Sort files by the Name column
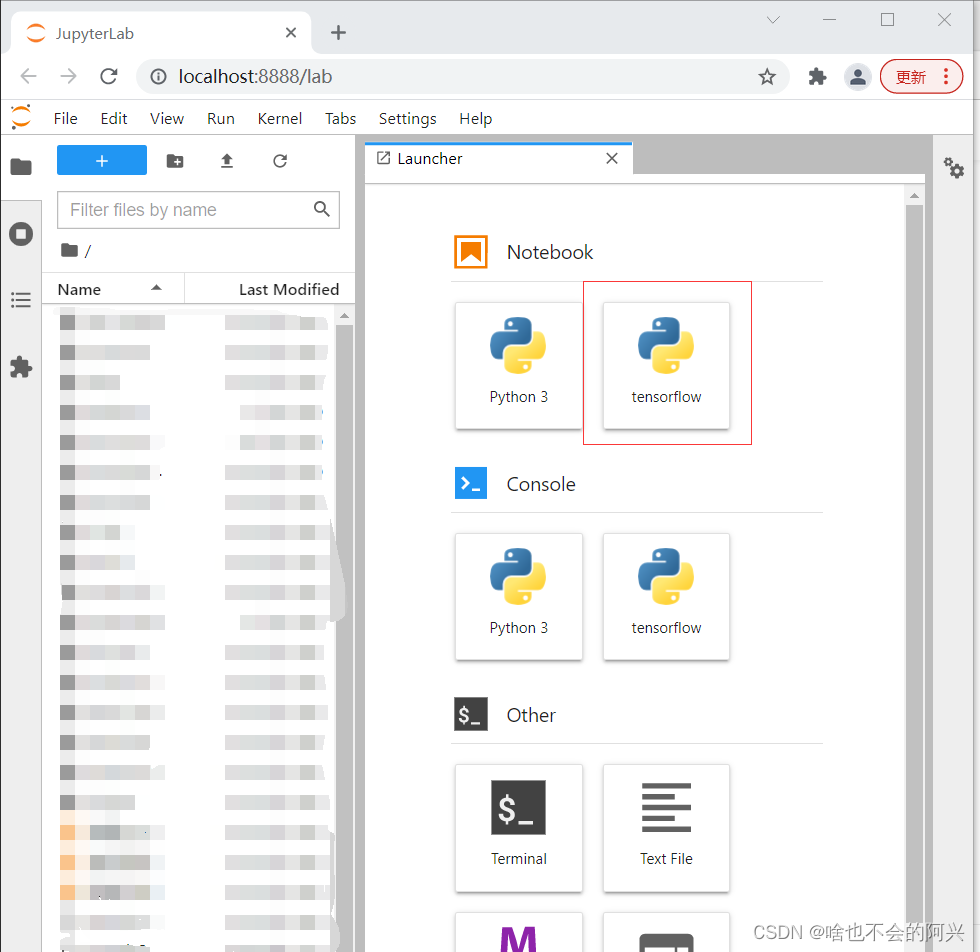980x952 pixels. click(x=80, y=289)
